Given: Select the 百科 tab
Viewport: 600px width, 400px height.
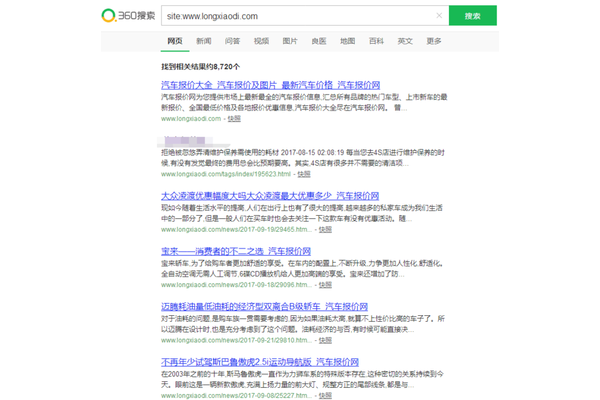Looking at the screenshot, I should tap(376, 41).
